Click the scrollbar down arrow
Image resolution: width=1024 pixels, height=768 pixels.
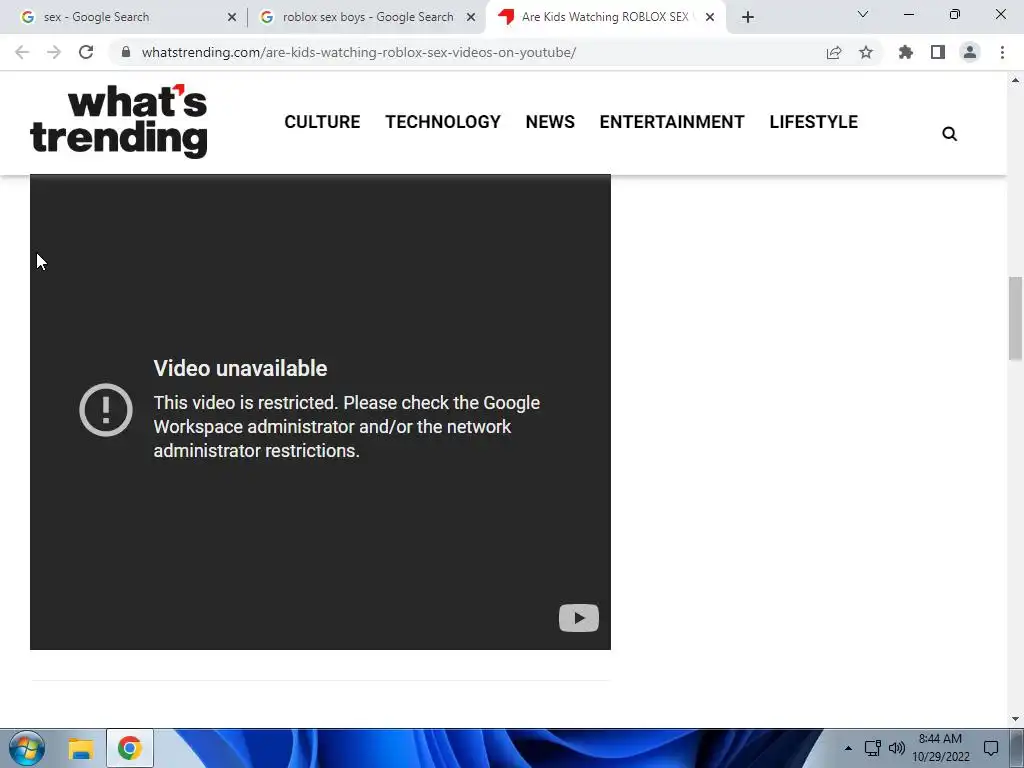coord(1015,719)
